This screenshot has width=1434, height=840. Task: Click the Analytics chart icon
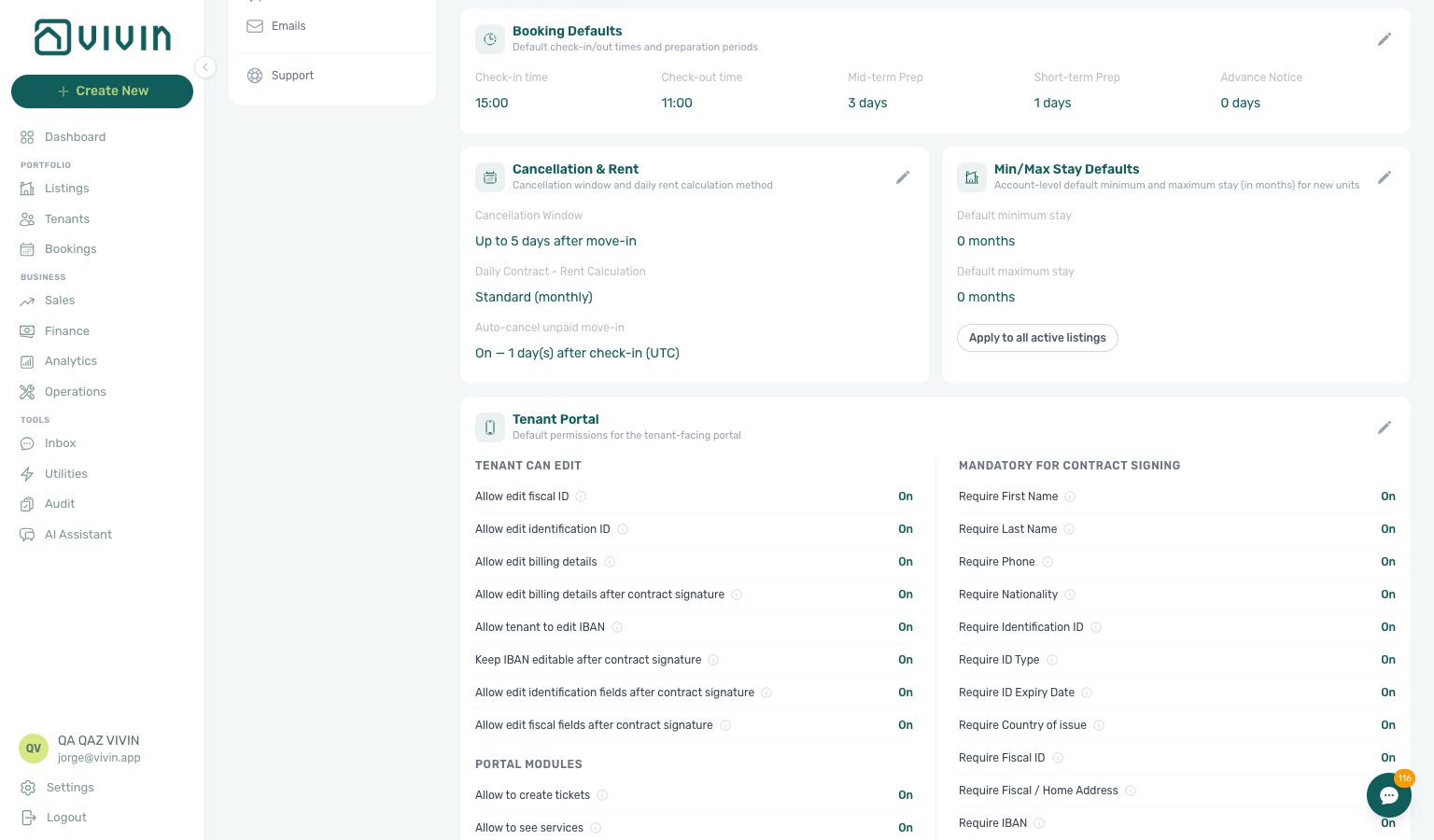(x=27, y=361)
